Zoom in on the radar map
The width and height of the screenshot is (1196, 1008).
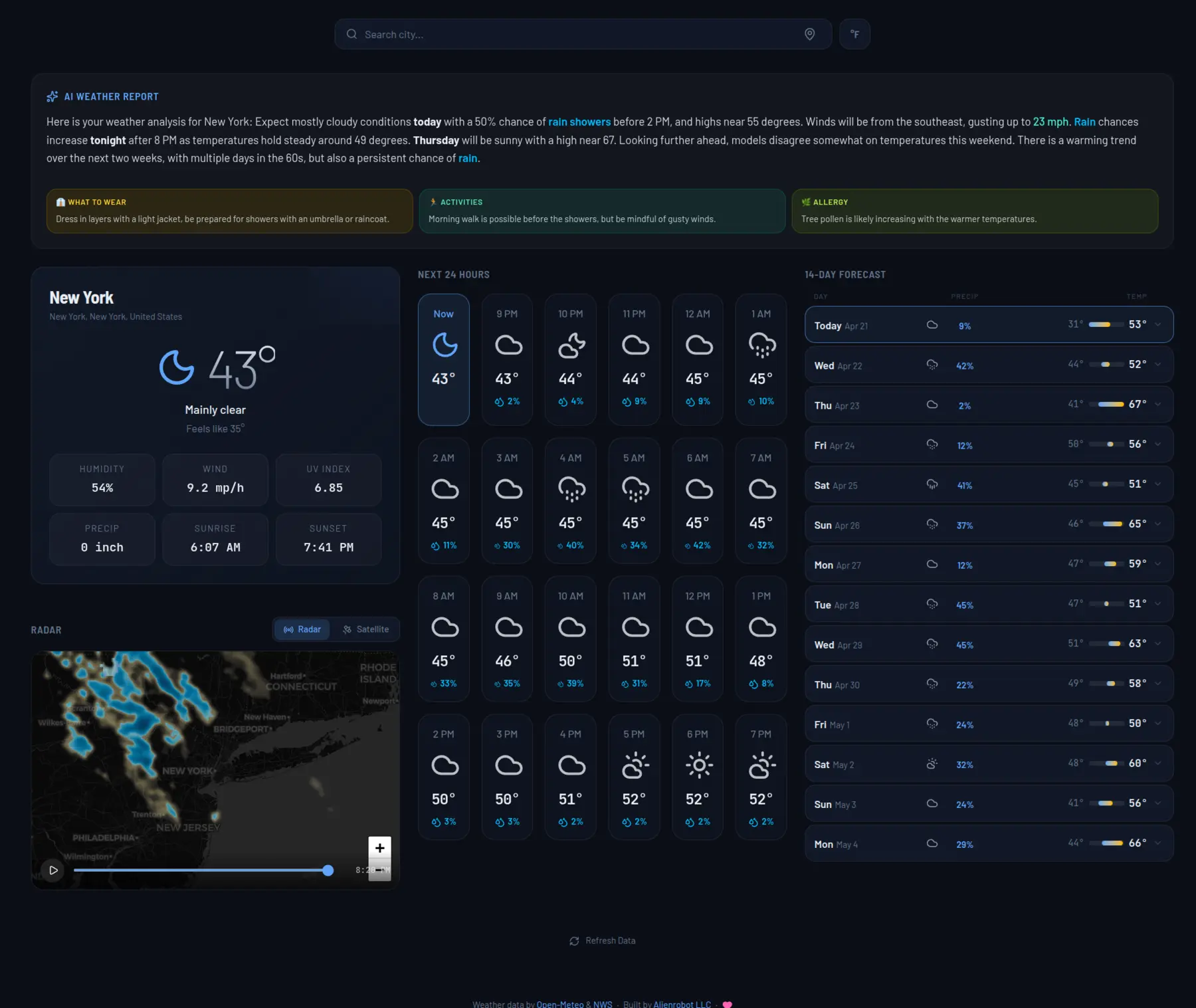[x=379, y=847]
